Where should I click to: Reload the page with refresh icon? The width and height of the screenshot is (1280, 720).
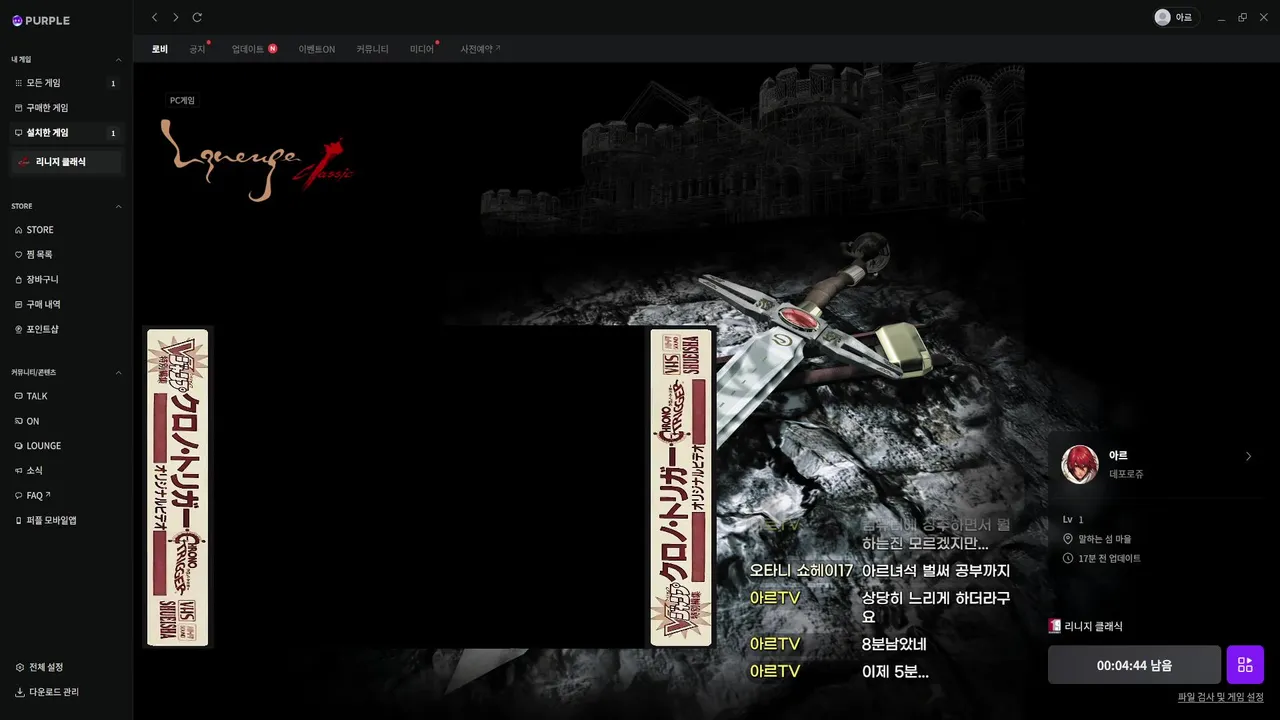tap(197, 17)
